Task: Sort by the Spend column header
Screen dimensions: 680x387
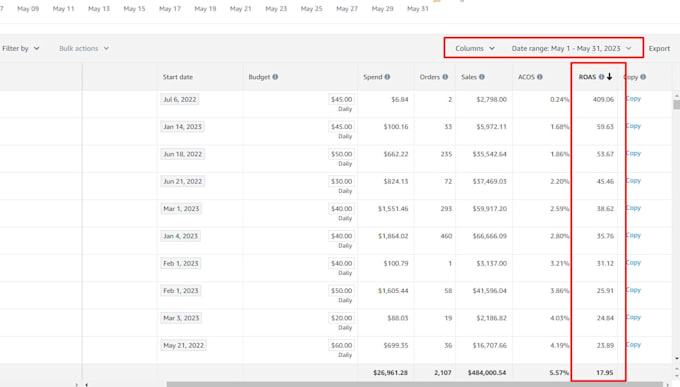Action: 373,77
